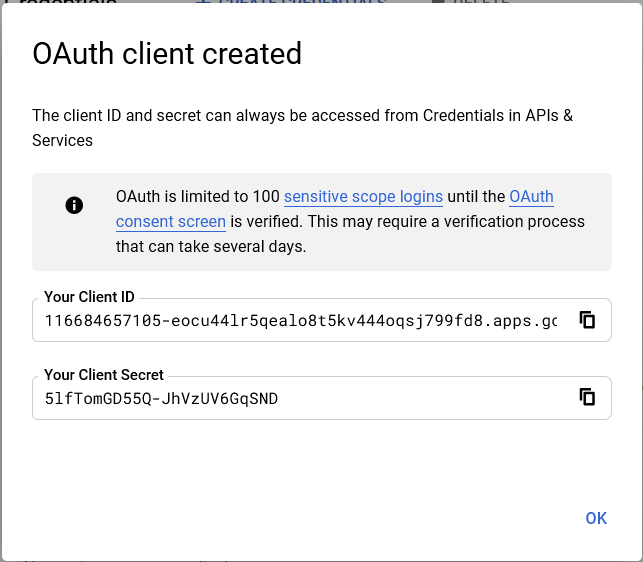Image resolution: width=643 pixels, height=562 pixels.
Task: Click the Credentials page title behind dialog
Action: click(x=60, y=3)
